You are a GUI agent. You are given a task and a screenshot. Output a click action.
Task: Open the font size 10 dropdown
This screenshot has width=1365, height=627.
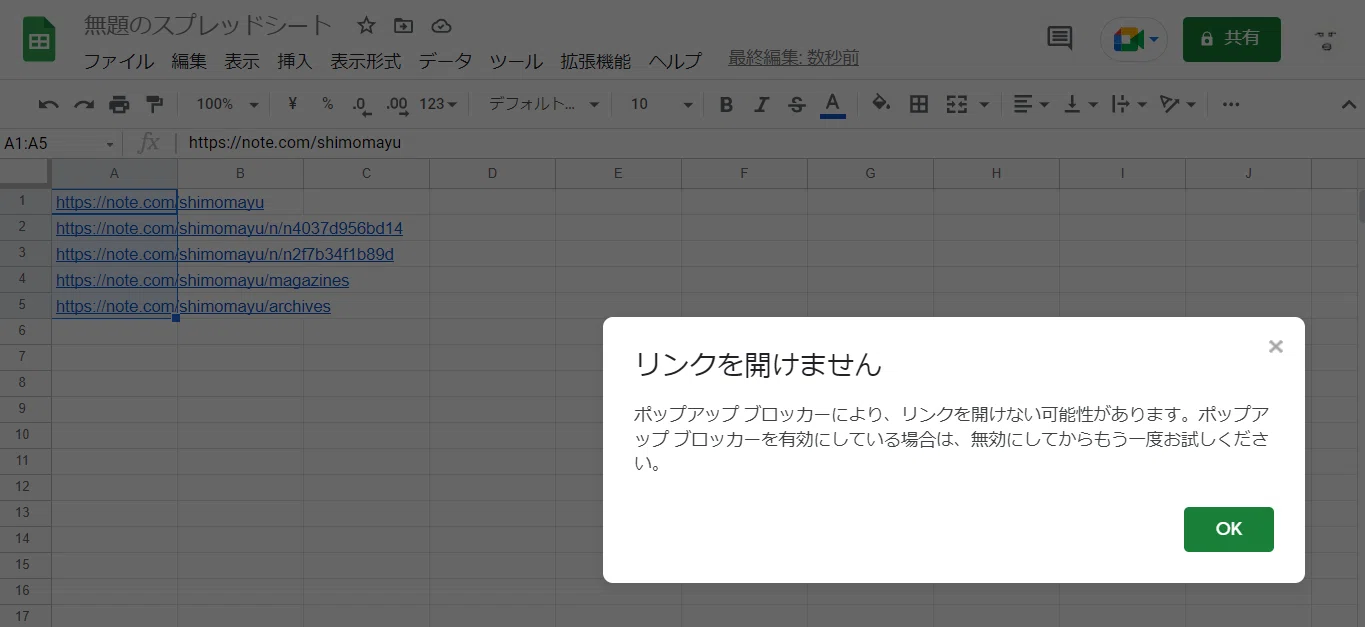[x=661, y=104]
